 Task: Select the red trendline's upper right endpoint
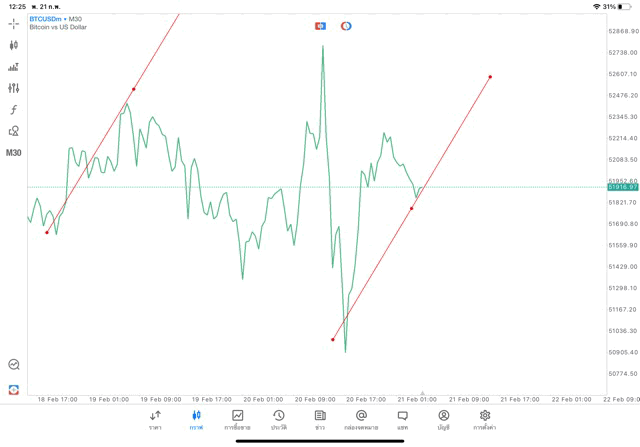(x=490, y=77)
